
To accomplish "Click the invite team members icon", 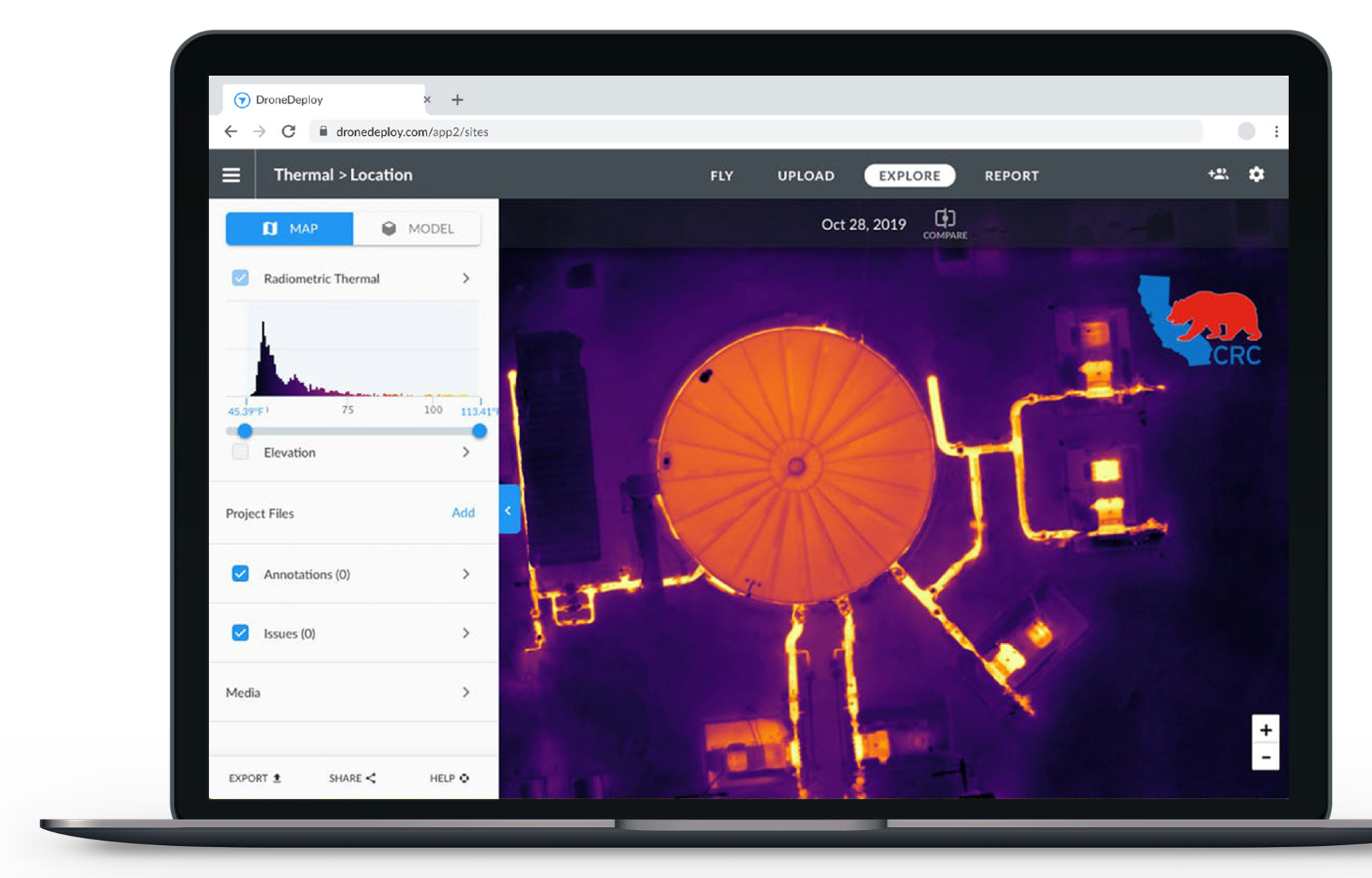I will pos(1218,174).
